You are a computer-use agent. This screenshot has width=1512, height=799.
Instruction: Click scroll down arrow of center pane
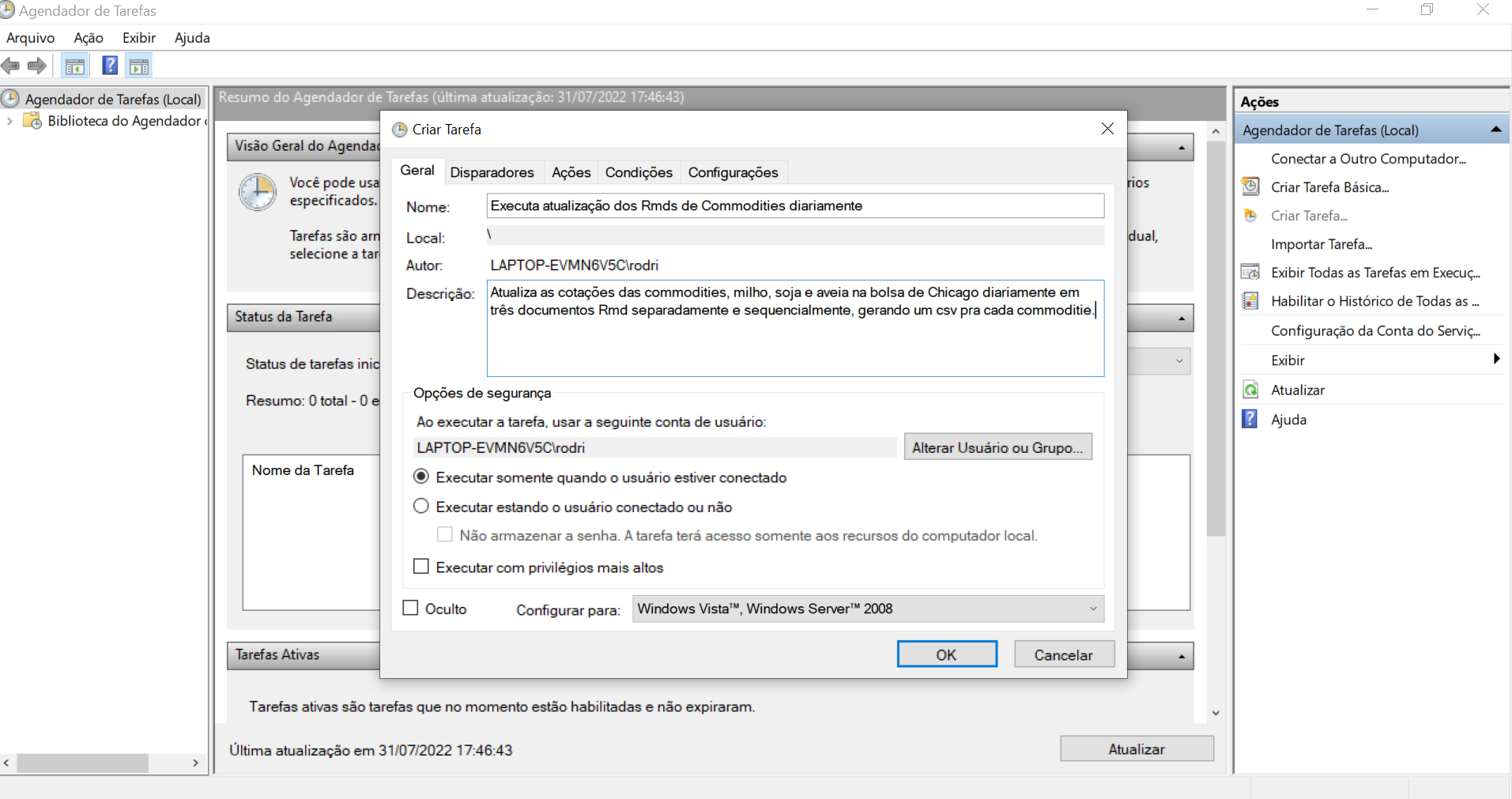[1216, 712]
